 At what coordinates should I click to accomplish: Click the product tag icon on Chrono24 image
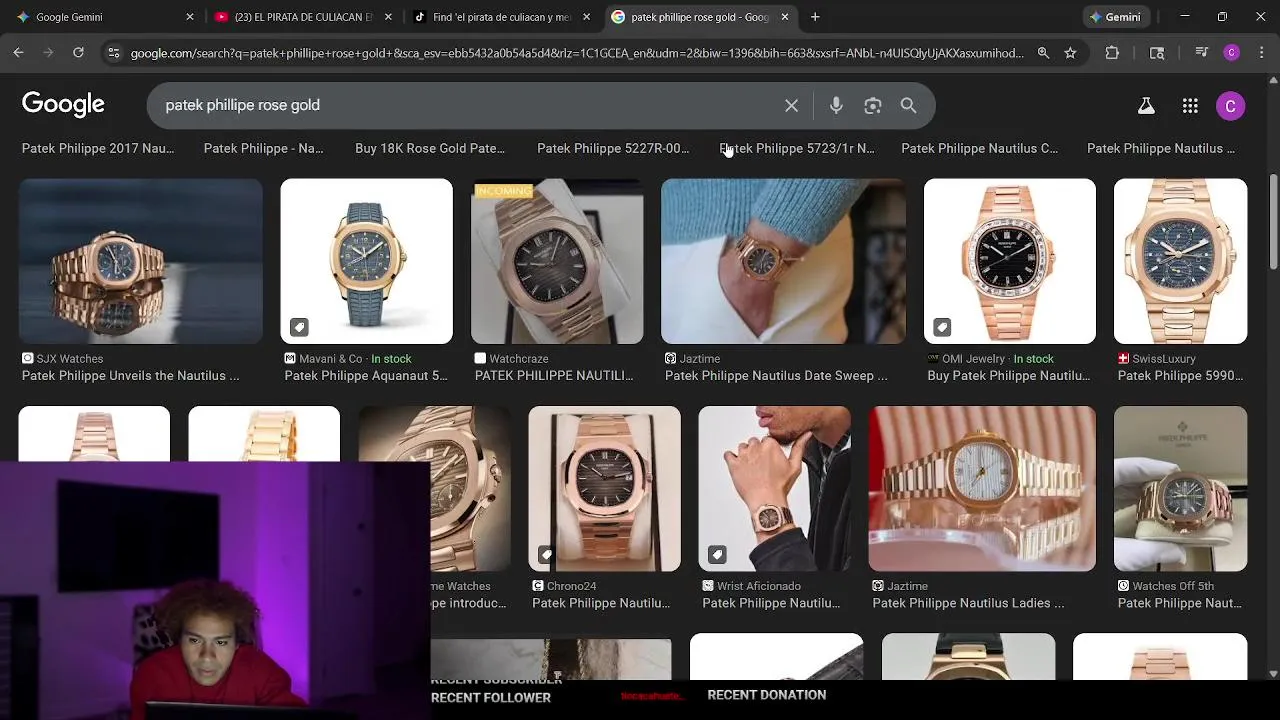point(546,554)
